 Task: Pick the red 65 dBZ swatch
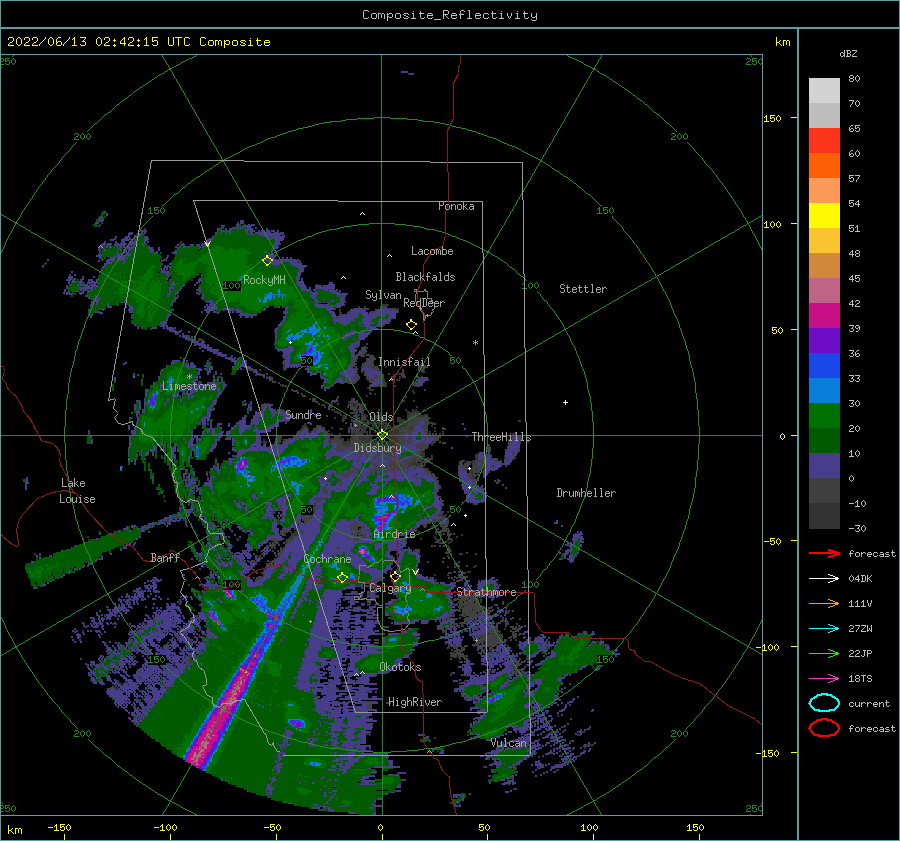click(x=824, y=140)
